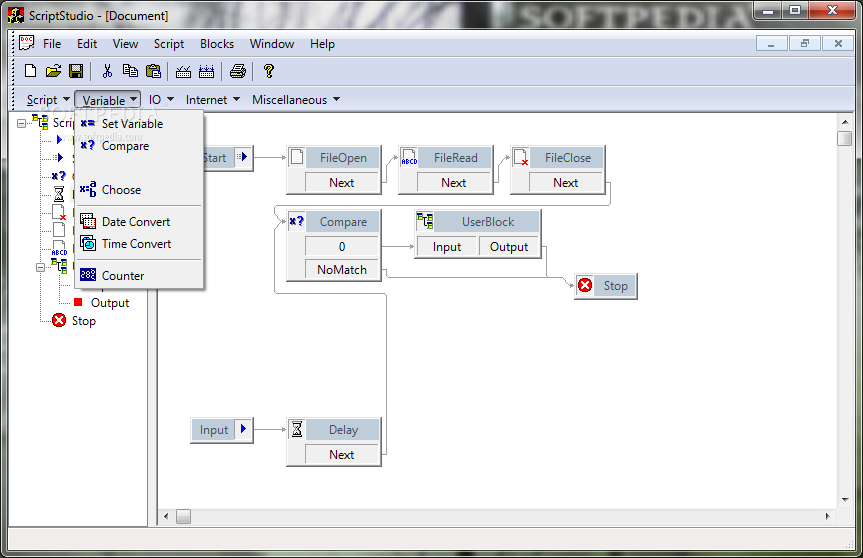Open the Script block category dropdown
The width and height of the screenshot is (863, 558).
click(48, 100)
